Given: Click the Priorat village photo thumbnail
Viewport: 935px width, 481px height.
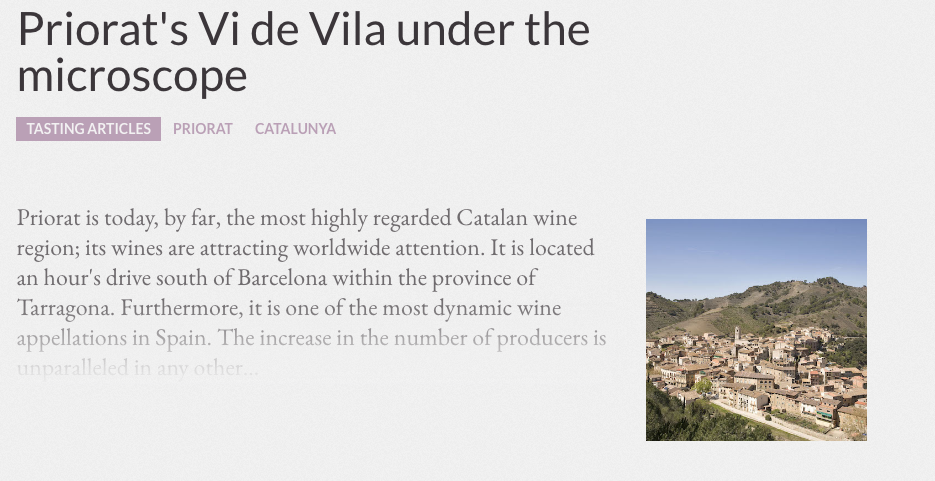Looking at the screenshot, I should pyautogui.click(x=756, y=330).
